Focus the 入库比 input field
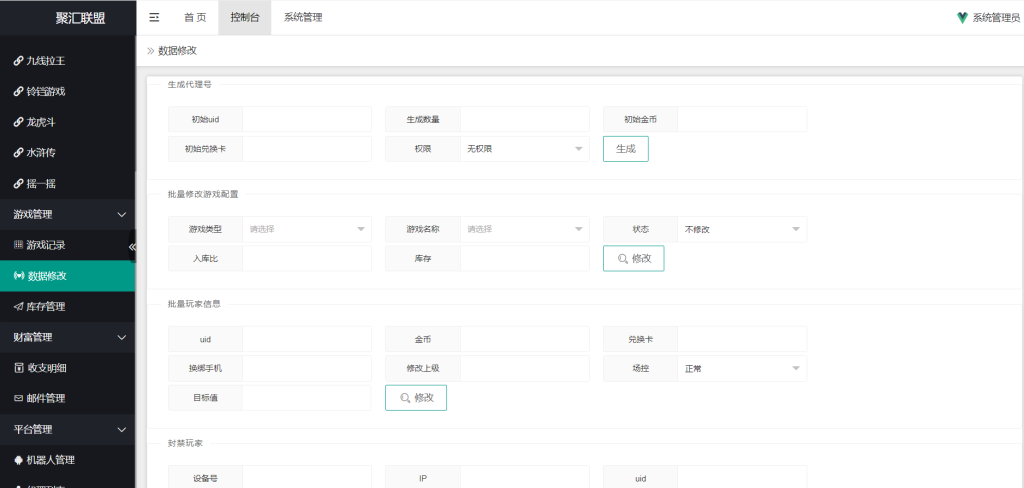 click(x=307, y=259)
